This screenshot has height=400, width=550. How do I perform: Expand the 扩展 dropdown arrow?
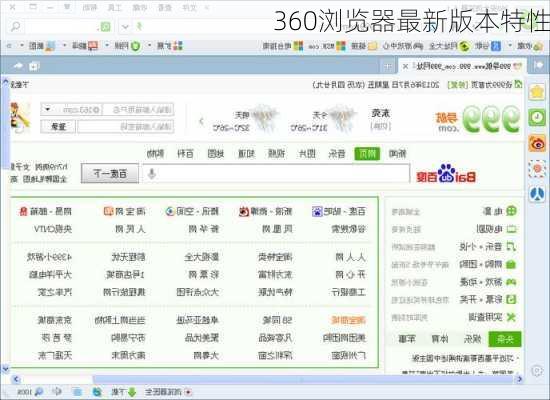tap(150, 46)
